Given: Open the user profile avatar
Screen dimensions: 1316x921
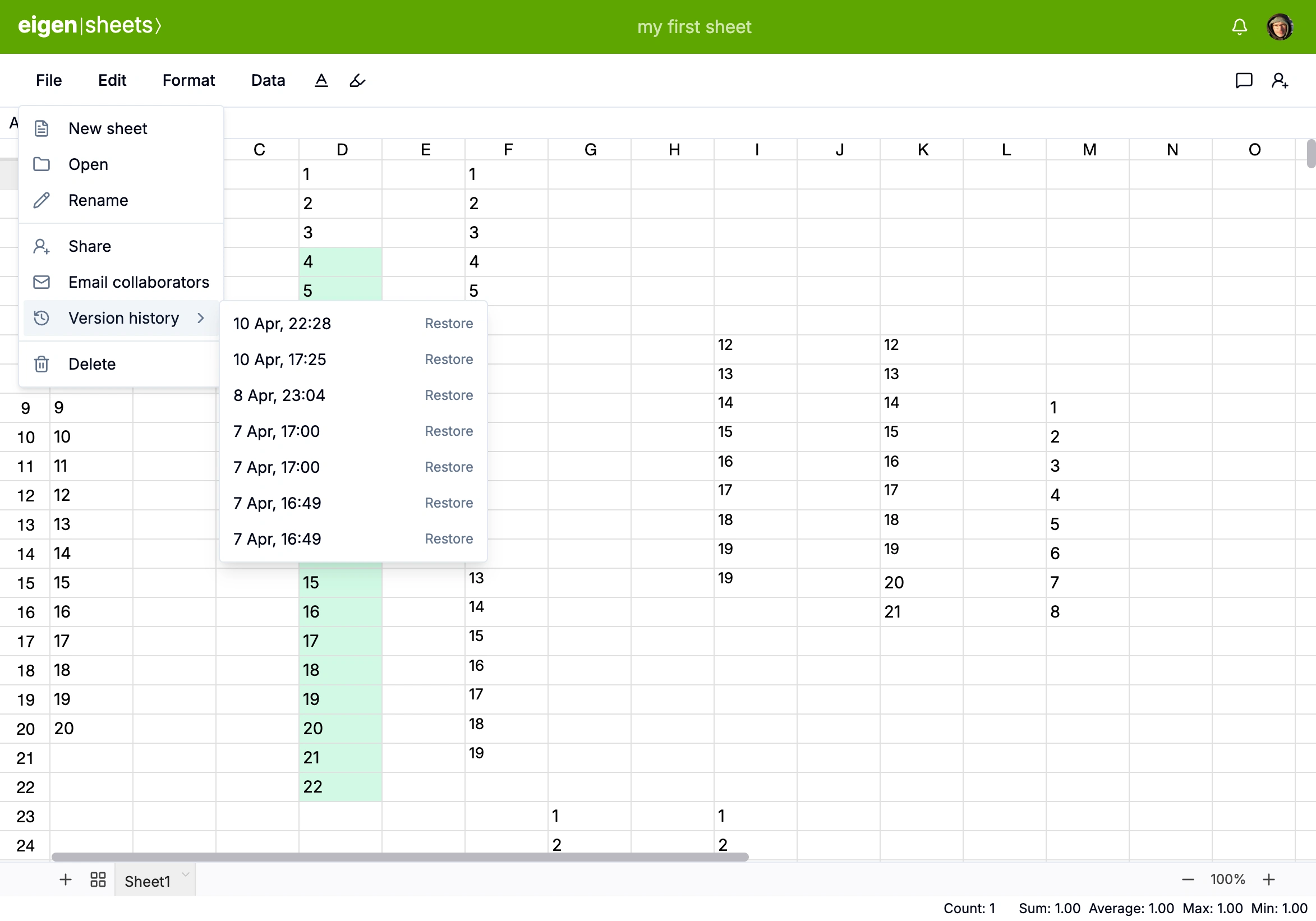Looking at the screenshot, I should click(x=1280, y=27).
